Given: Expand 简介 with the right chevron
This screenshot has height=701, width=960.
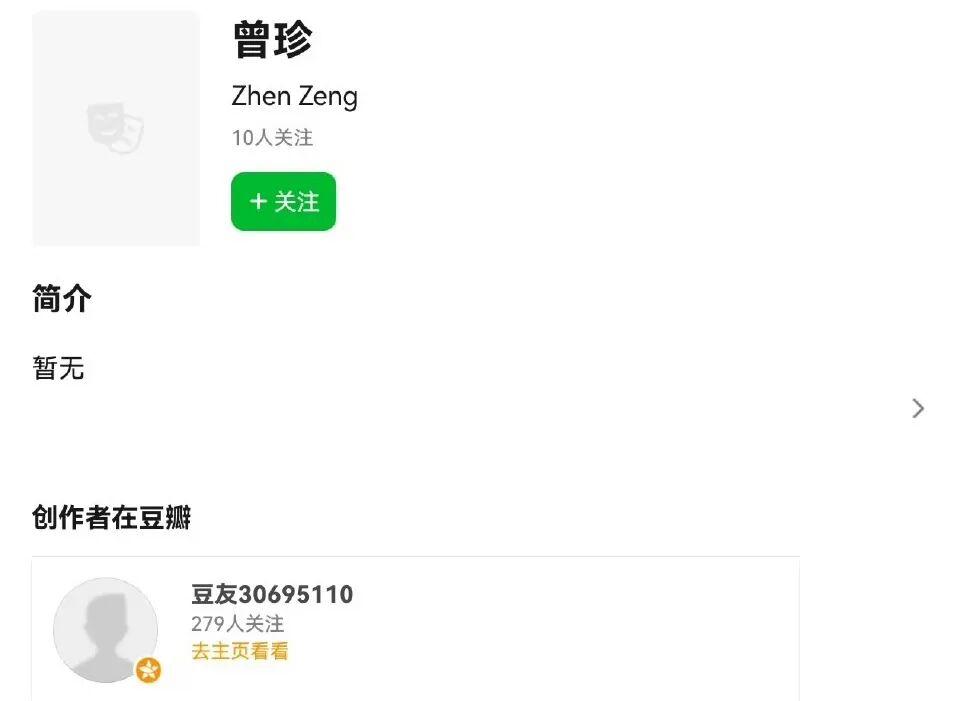Looking at the screenshot, I should [x=918, y=408].
